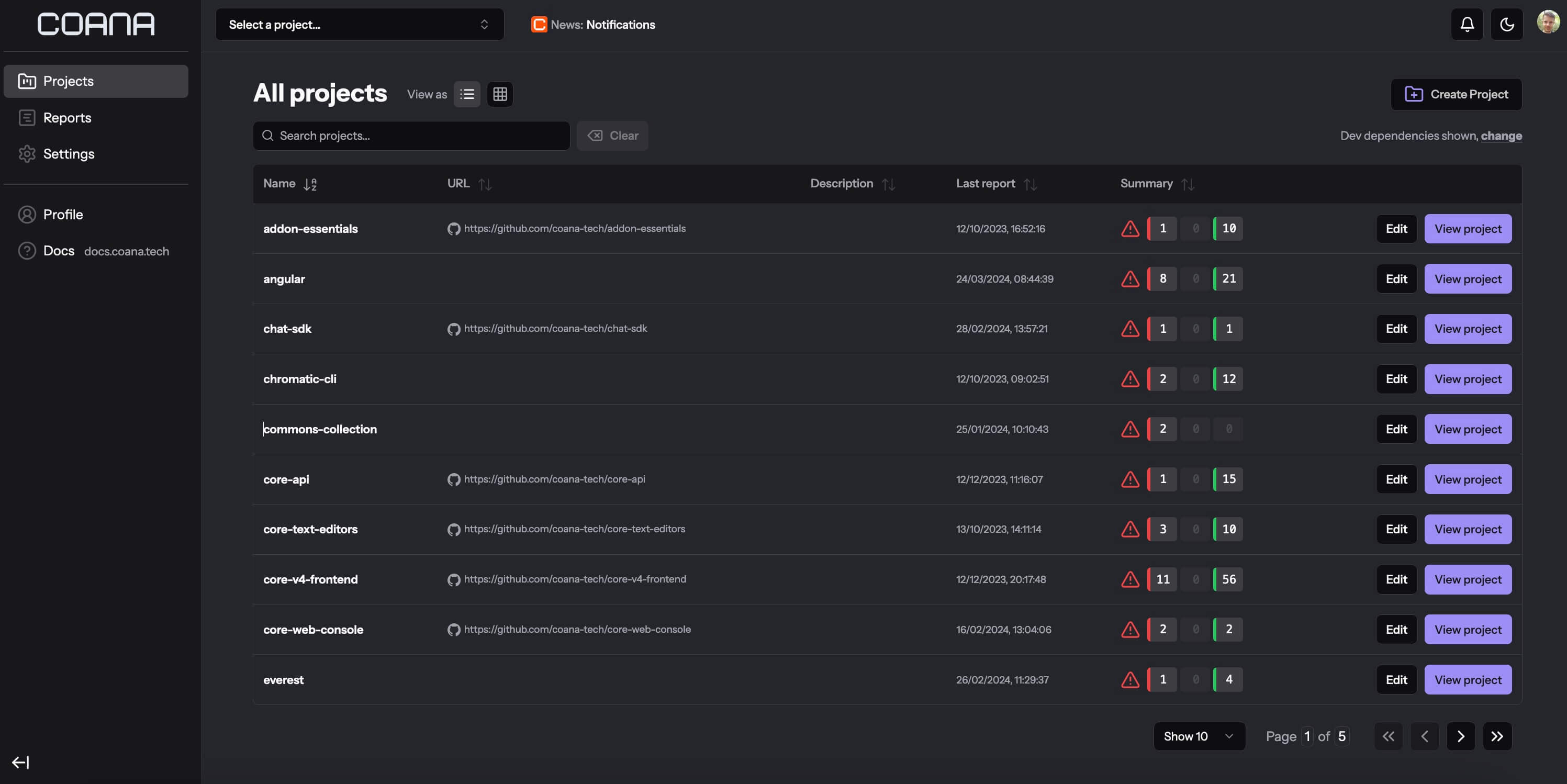Click the GitHub icon next to chat-sdk URL
The height and width of the screenshot is (784, 1567).
(x=454, y=329)
